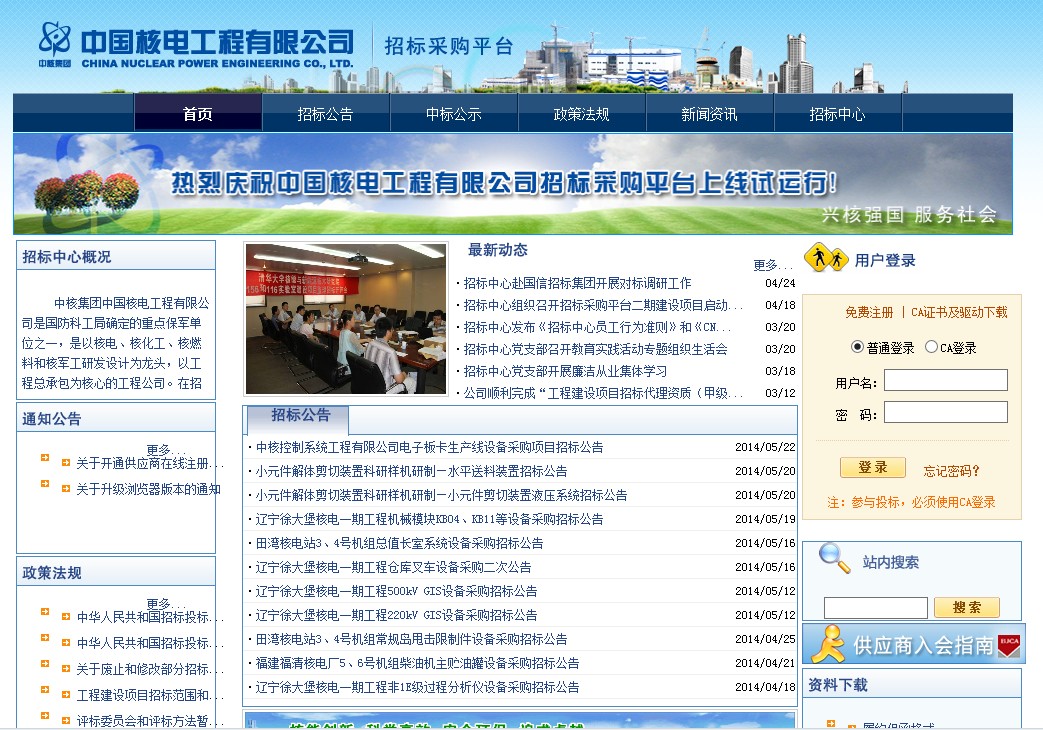Open 中核控制系统工程有限公司电子板卡生产线设备采购项目招标公告
This screenshot has height=730, width=1043.
pos(430,447)
